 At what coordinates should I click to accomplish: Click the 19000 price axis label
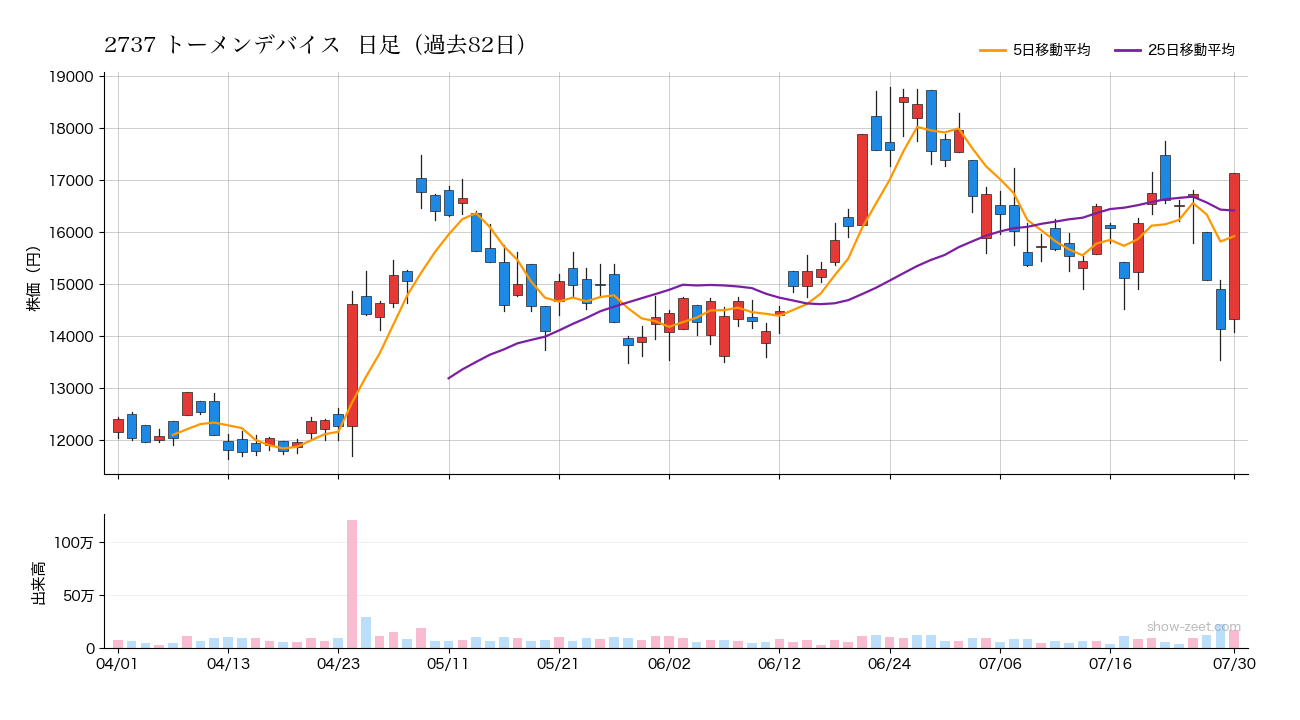click(x=71, y=77)
